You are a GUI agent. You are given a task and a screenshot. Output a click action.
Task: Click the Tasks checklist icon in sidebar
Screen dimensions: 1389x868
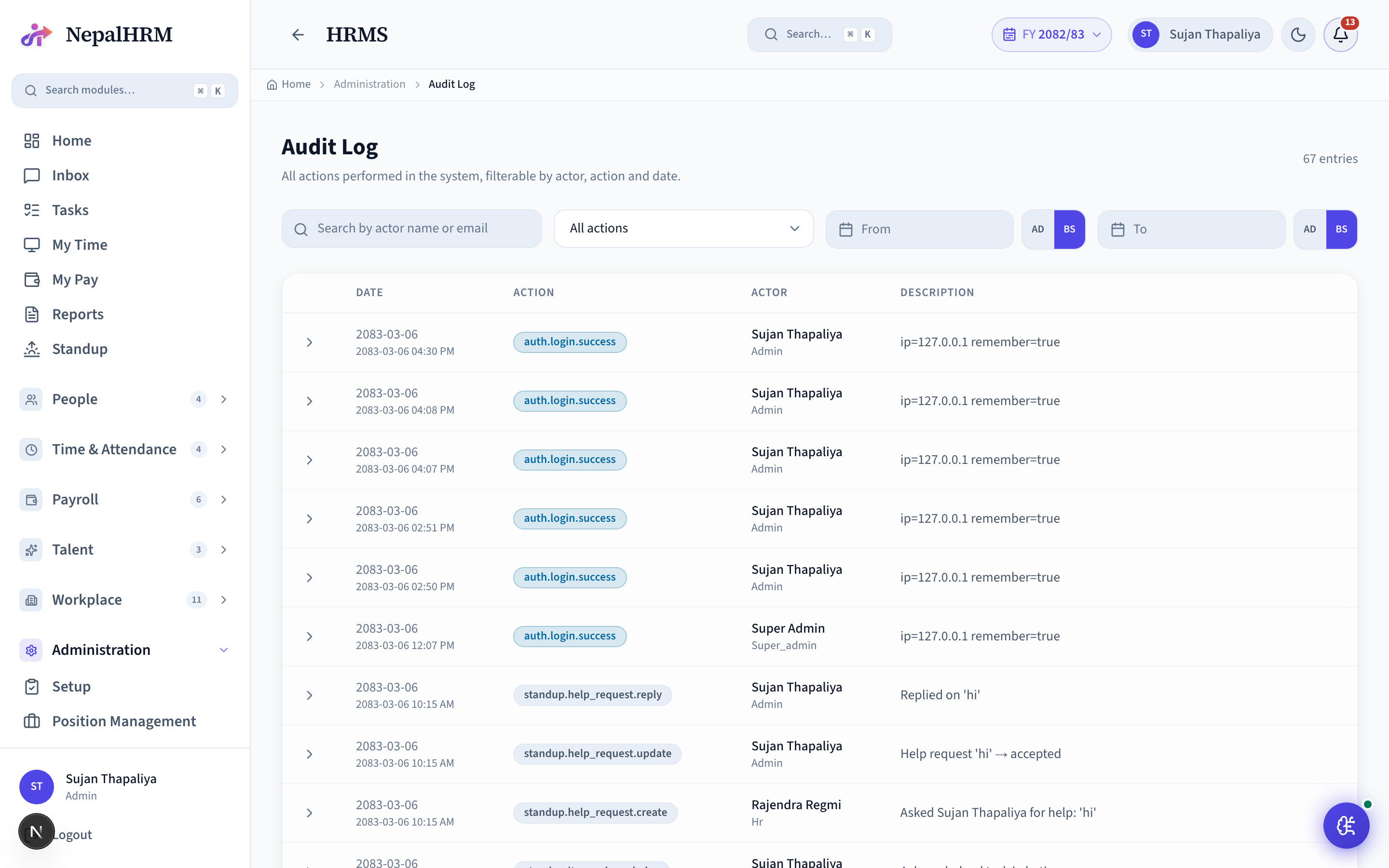[x=31, y=210]
